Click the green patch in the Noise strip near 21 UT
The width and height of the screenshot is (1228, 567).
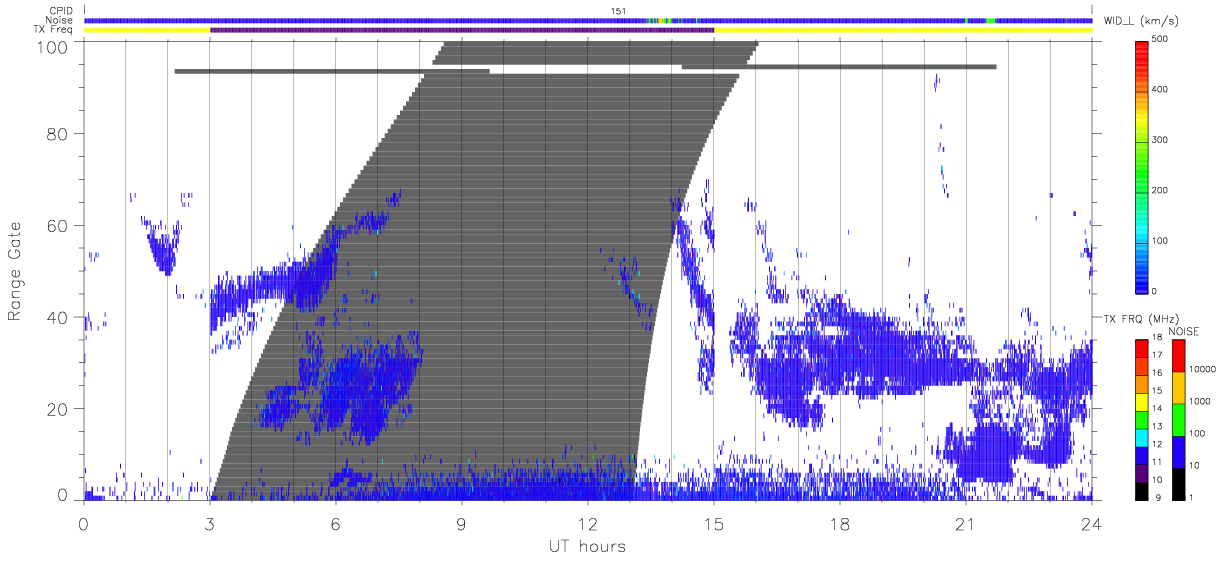coord(991,20)
